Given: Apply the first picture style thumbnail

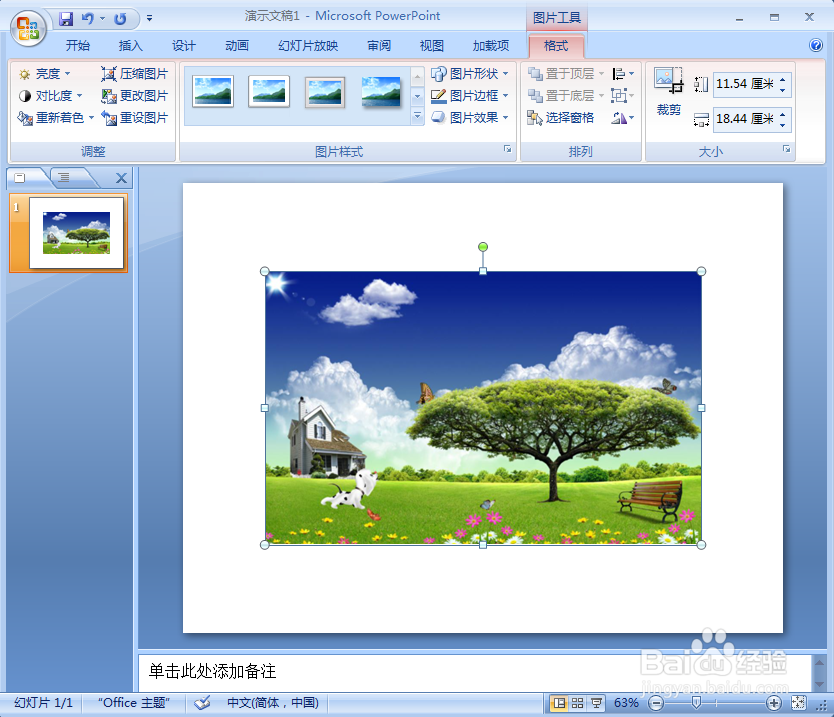Looking at the screenshot, I should tap(213, 91).
